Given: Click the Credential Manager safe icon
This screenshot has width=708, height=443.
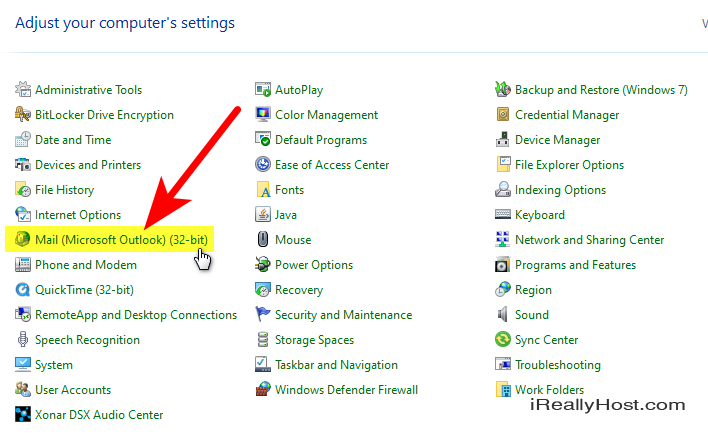Looking at the screenshot, I should (503, 114).
